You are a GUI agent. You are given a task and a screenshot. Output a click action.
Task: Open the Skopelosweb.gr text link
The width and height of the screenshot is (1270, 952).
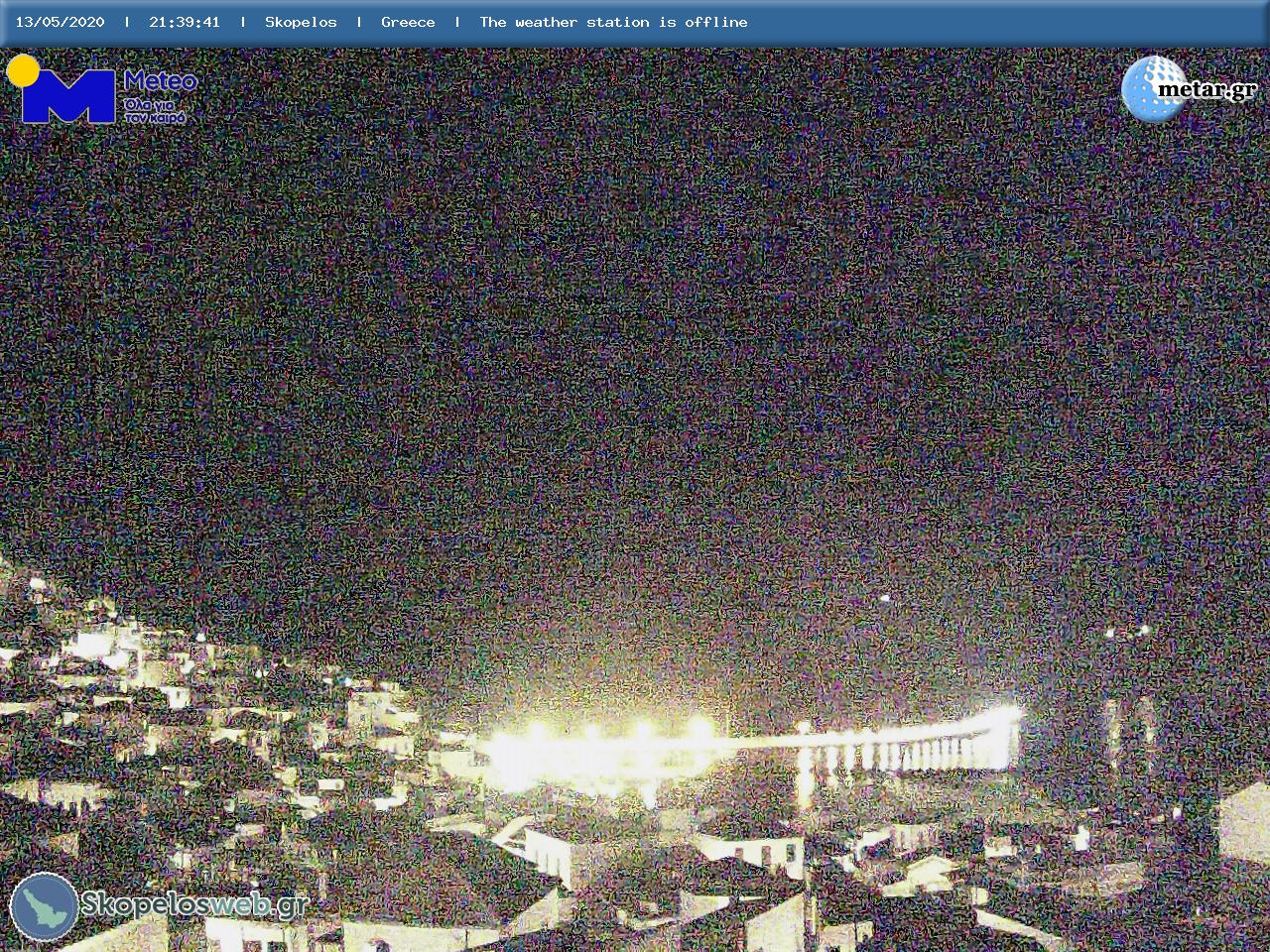193,904
